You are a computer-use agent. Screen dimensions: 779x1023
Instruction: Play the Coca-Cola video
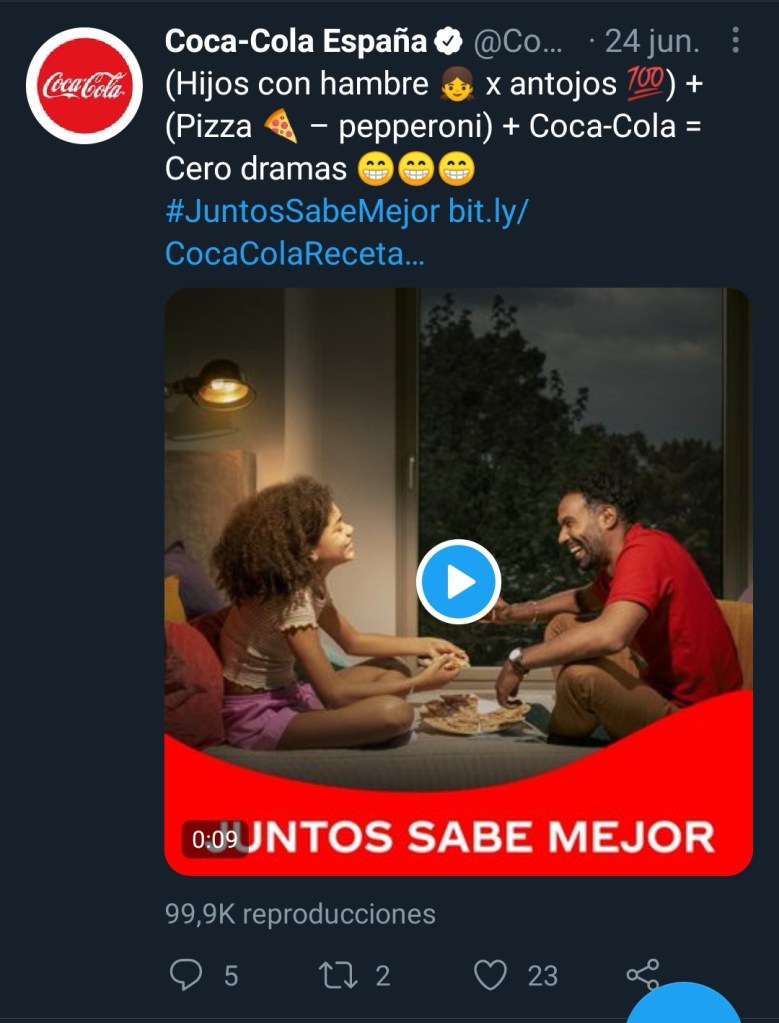point(459,581)
